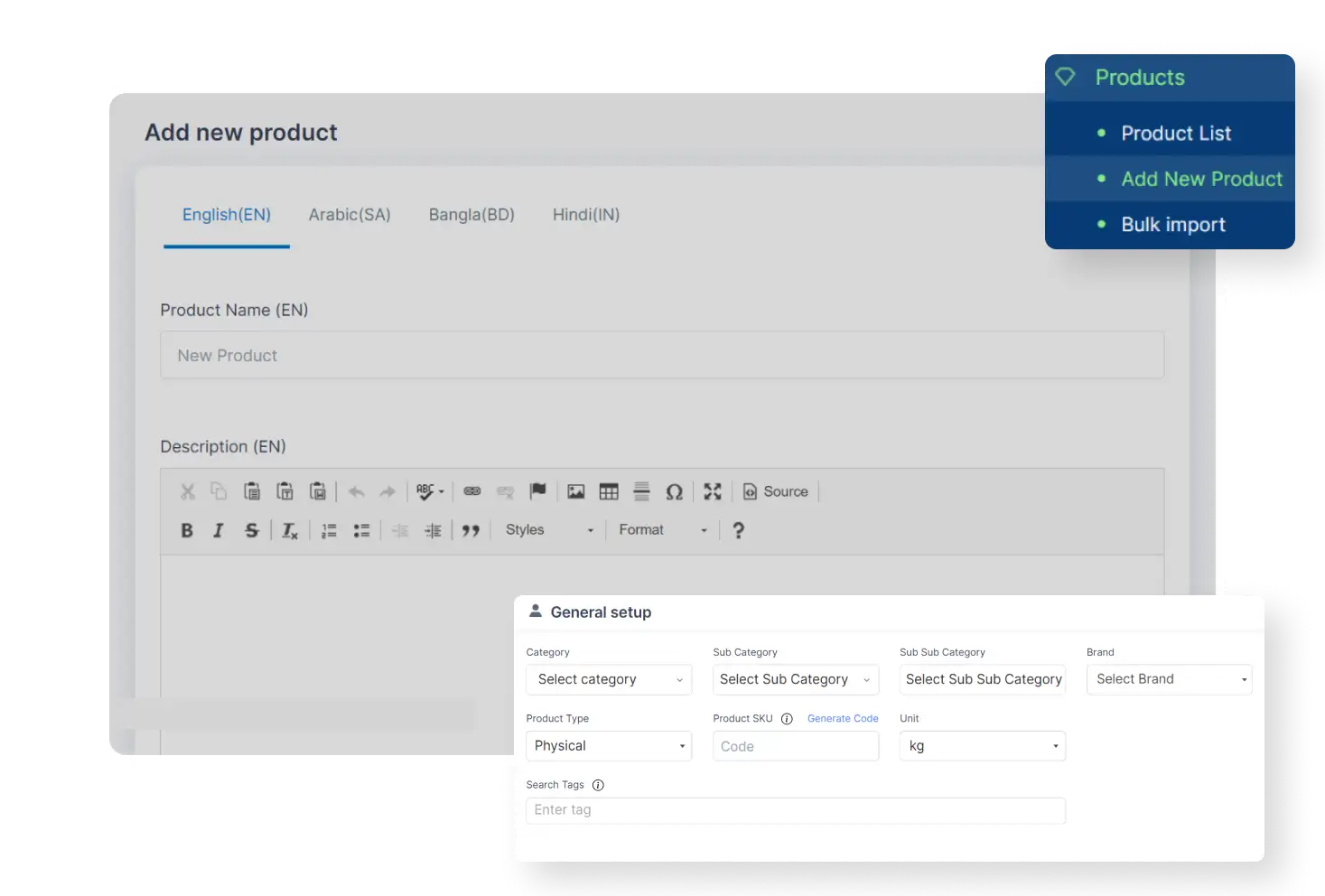Insert a numbered list

[x=328, y=530]
